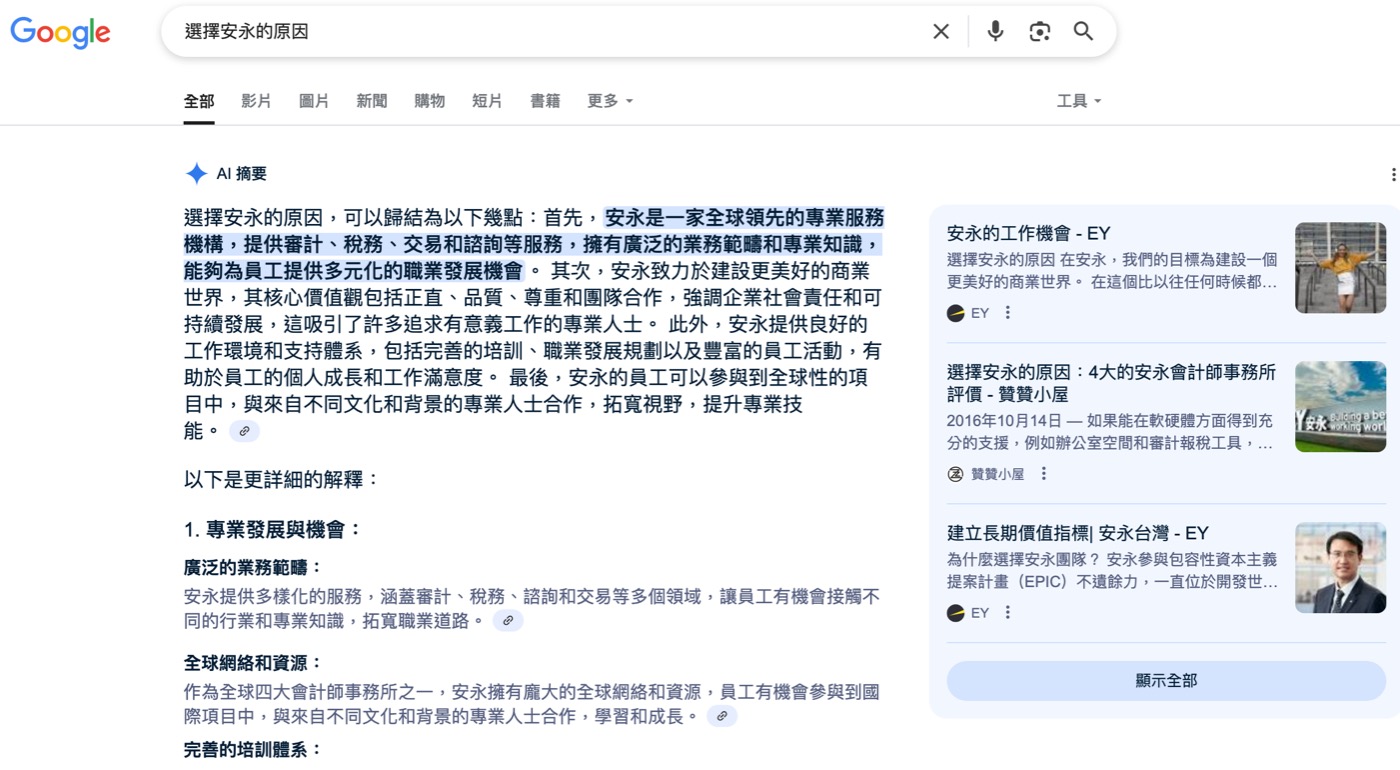The image size is (1400, 770).
Task: Click EY favicon under 建立長期價值指標
Action: [955, 613]
